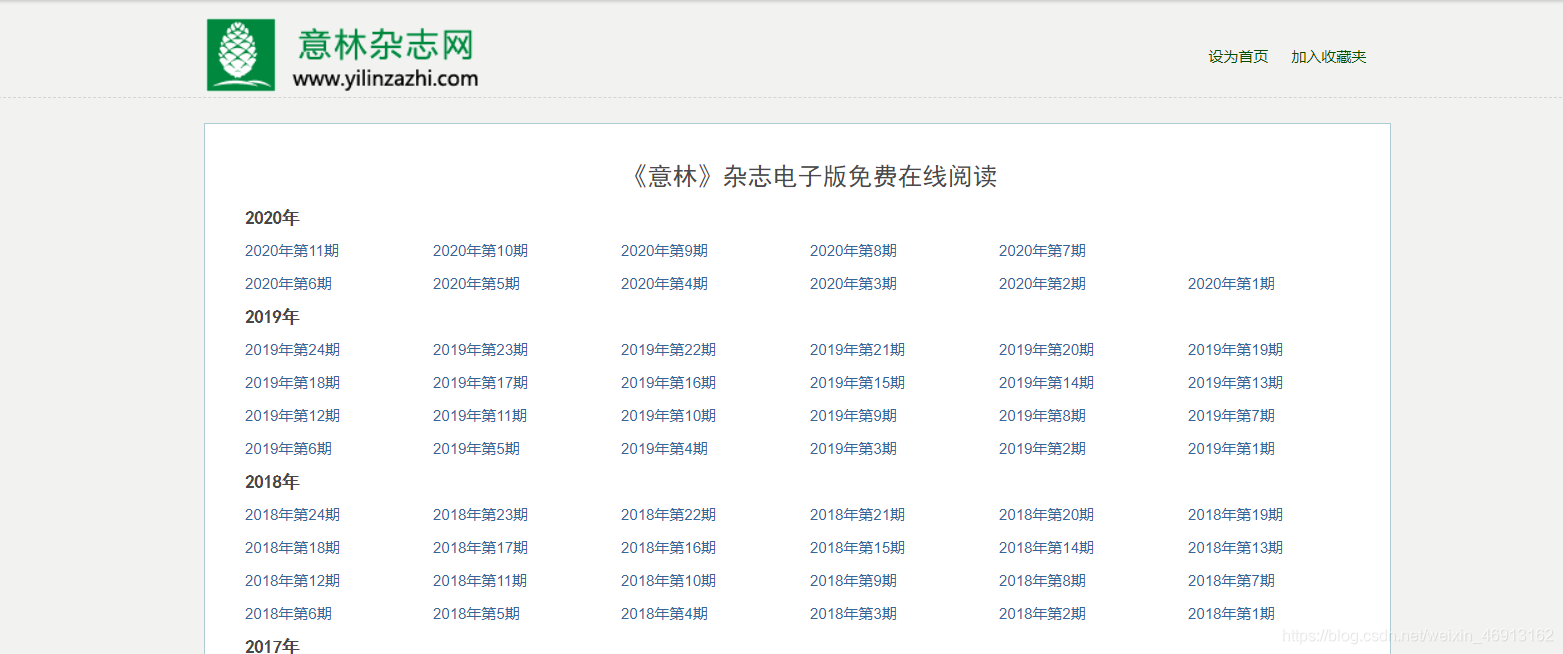Open issue 2018年第20期
Viewport: 1563px width, 654px height.
pyautogui.click(x=1046, y=515)
